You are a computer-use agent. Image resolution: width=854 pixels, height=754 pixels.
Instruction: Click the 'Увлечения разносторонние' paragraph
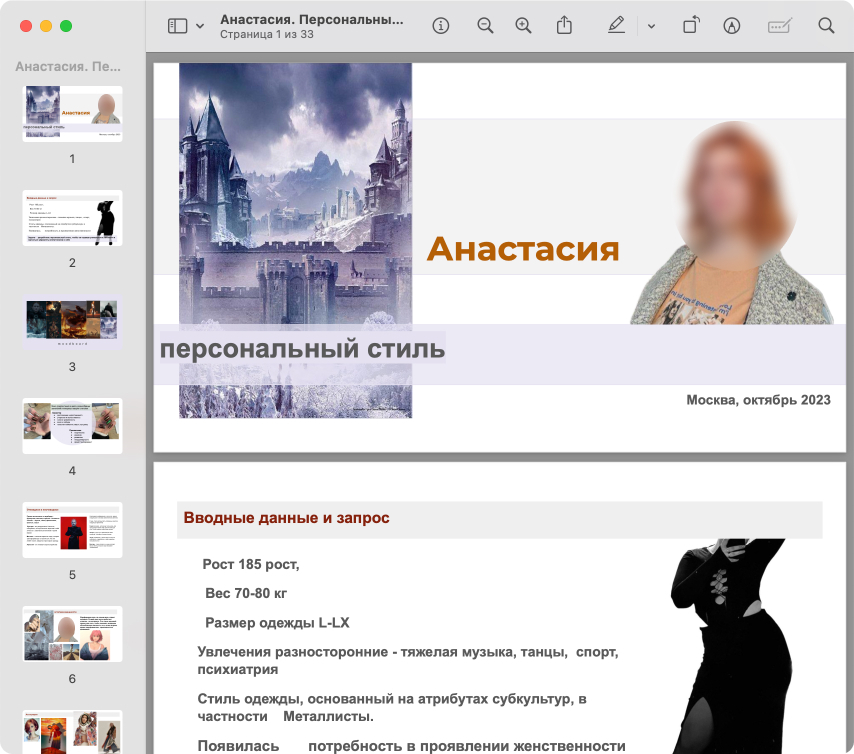pos(408,660)
